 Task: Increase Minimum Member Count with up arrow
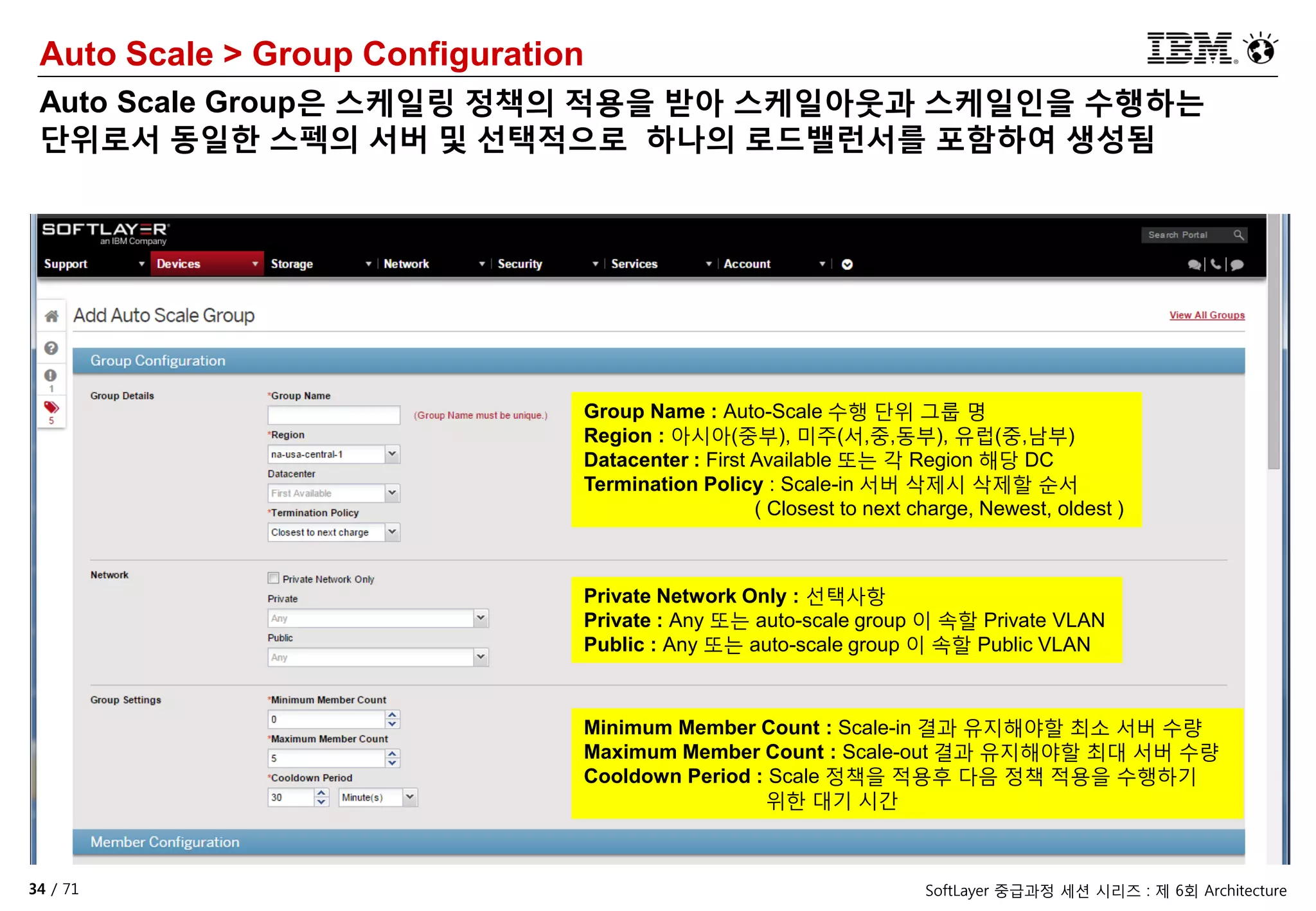393,715
